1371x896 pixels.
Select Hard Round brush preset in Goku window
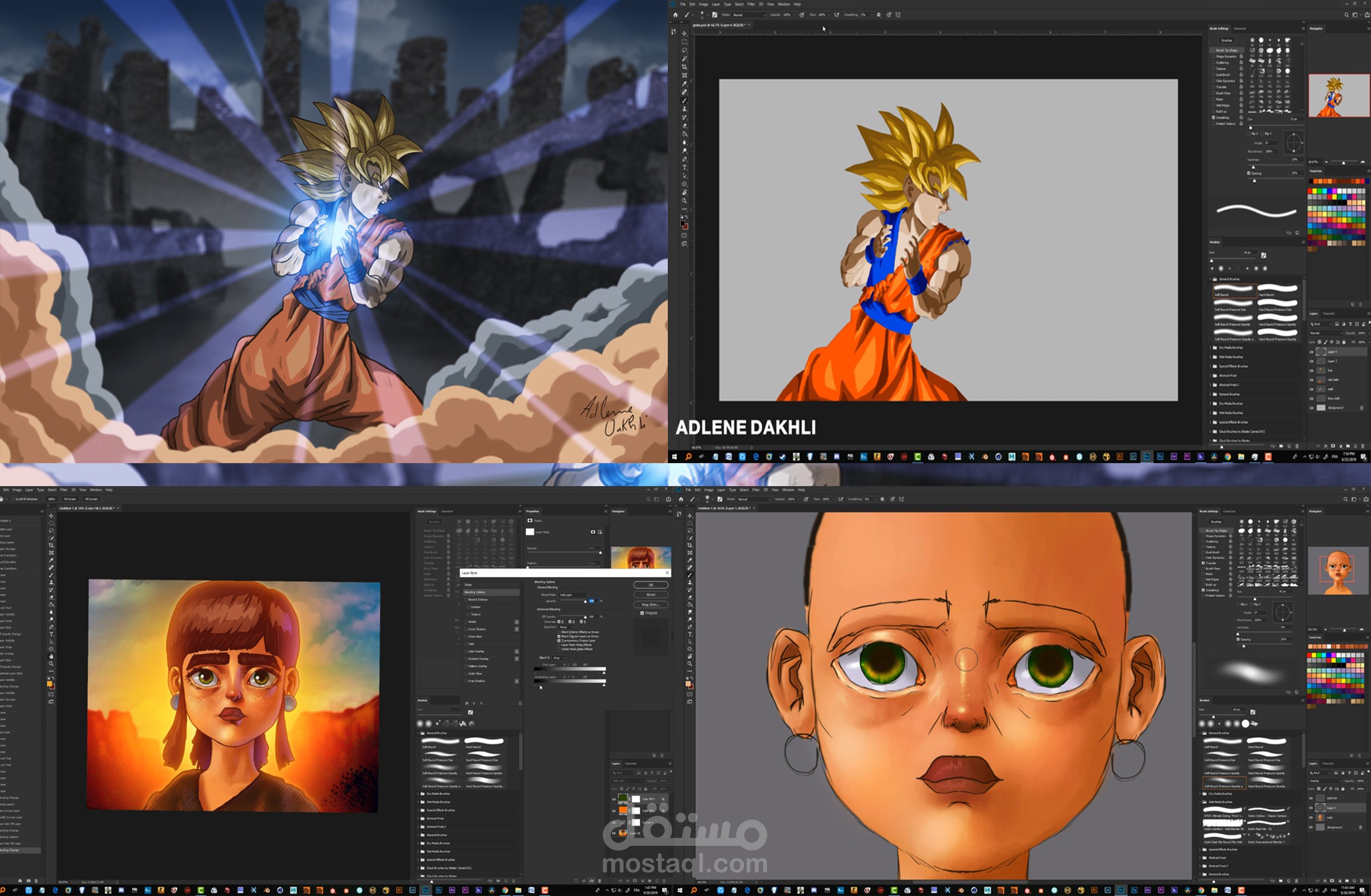1278,290
